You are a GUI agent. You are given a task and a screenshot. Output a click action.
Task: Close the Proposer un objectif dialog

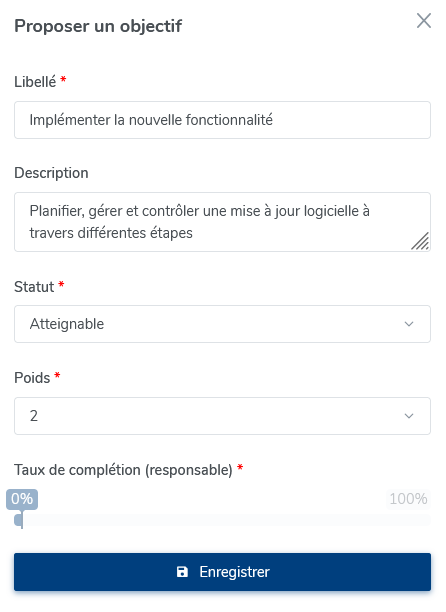(x=423, y=21)
